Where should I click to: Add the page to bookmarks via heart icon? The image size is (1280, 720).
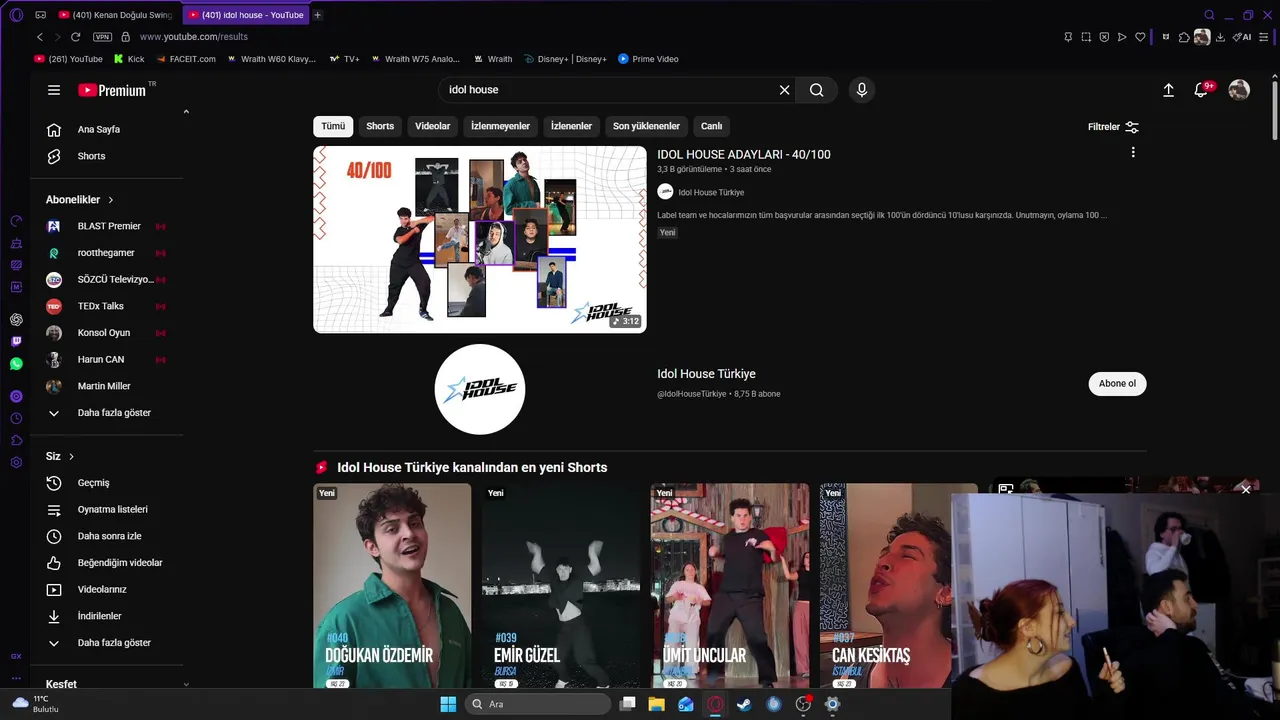(1140, 37)
